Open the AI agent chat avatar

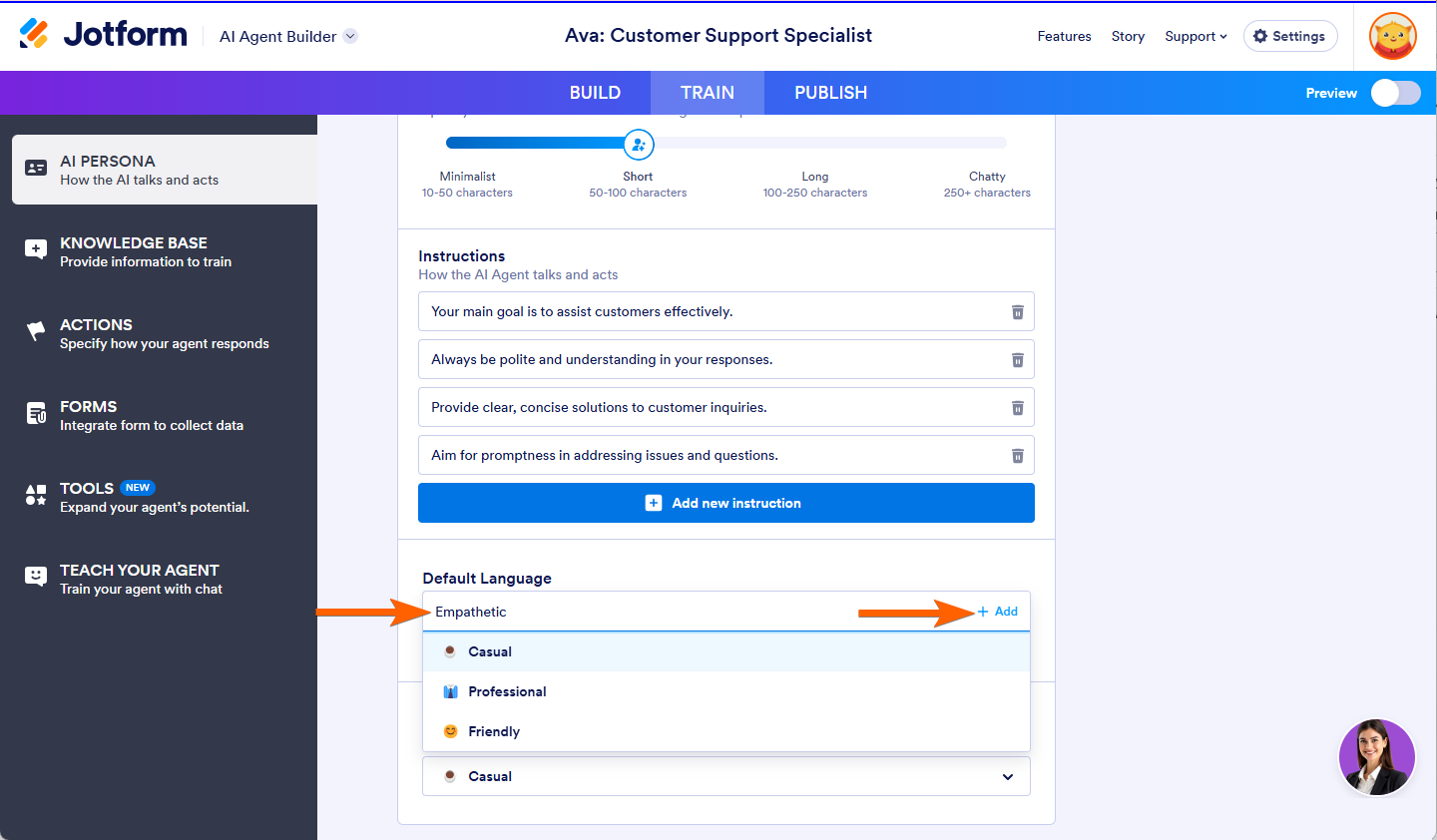click(x=1376, y=757)
